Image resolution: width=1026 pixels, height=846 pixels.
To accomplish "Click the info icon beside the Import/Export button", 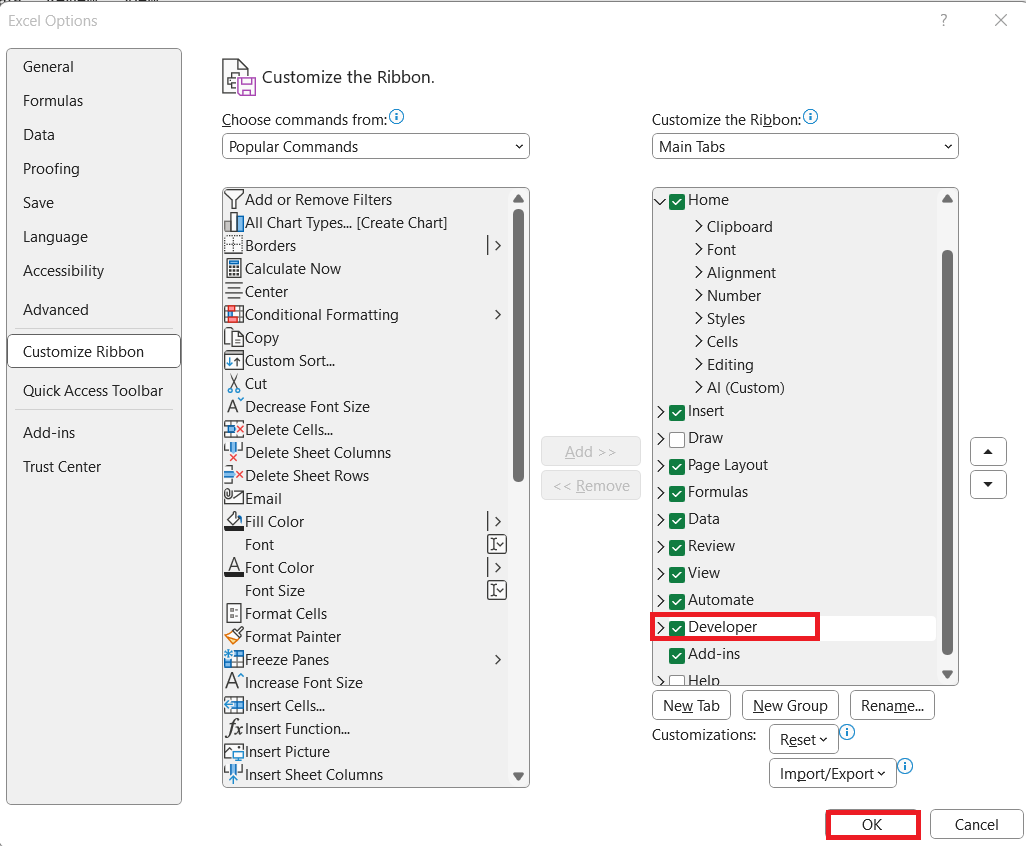I will tap(905, 766).
